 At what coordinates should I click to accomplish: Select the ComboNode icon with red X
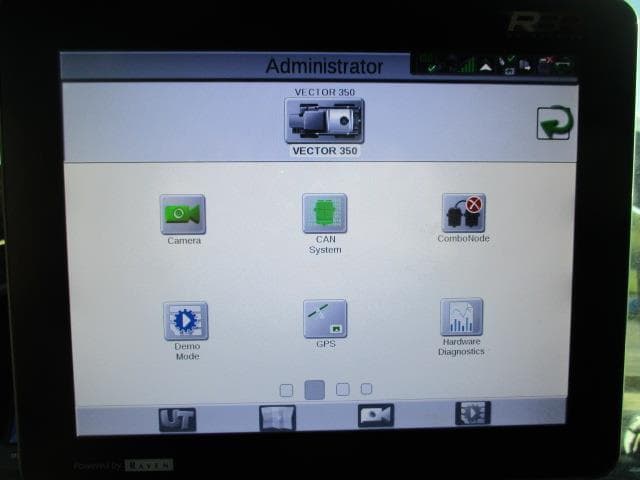coord(464,213)
